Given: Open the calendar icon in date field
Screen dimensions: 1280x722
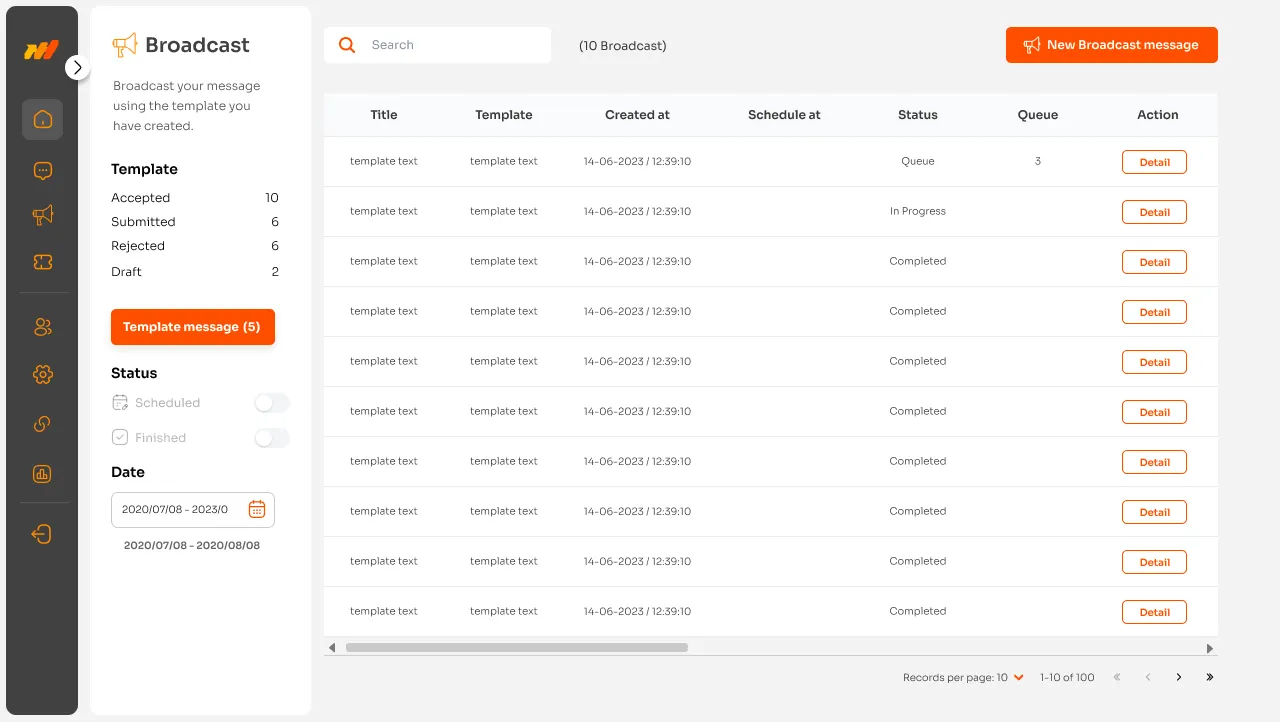Looking at the screenshot, I should click(256, 510).
